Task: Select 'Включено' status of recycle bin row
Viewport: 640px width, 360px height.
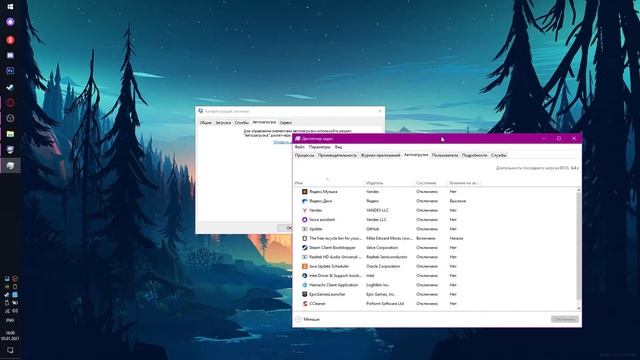Action: (426, 238)
